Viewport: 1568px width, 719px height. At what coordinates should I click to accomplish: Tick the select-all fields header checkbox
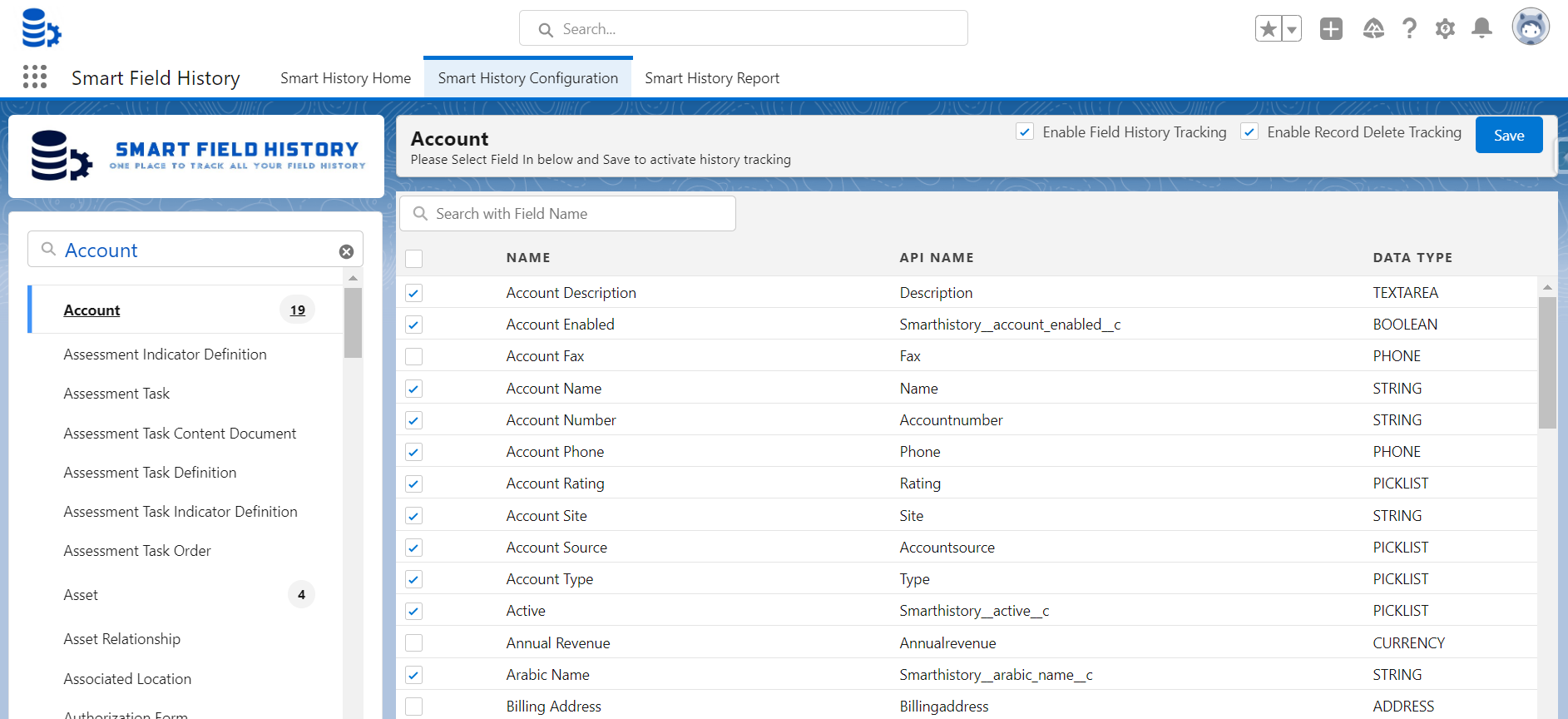[x=413, y=259]
